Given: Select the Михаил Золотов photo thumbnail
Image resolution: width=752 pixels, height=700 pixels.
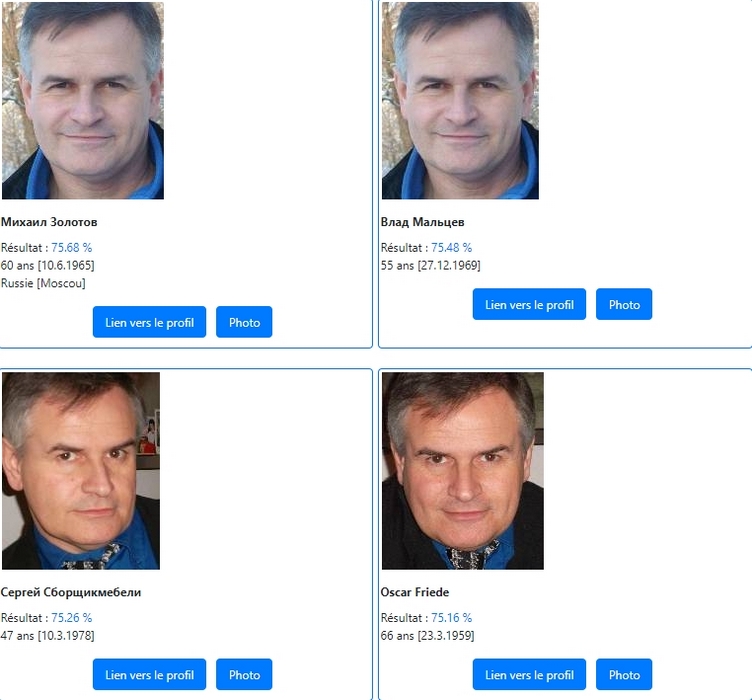Looking at the screenshot, I should click(x=83, y=101).
